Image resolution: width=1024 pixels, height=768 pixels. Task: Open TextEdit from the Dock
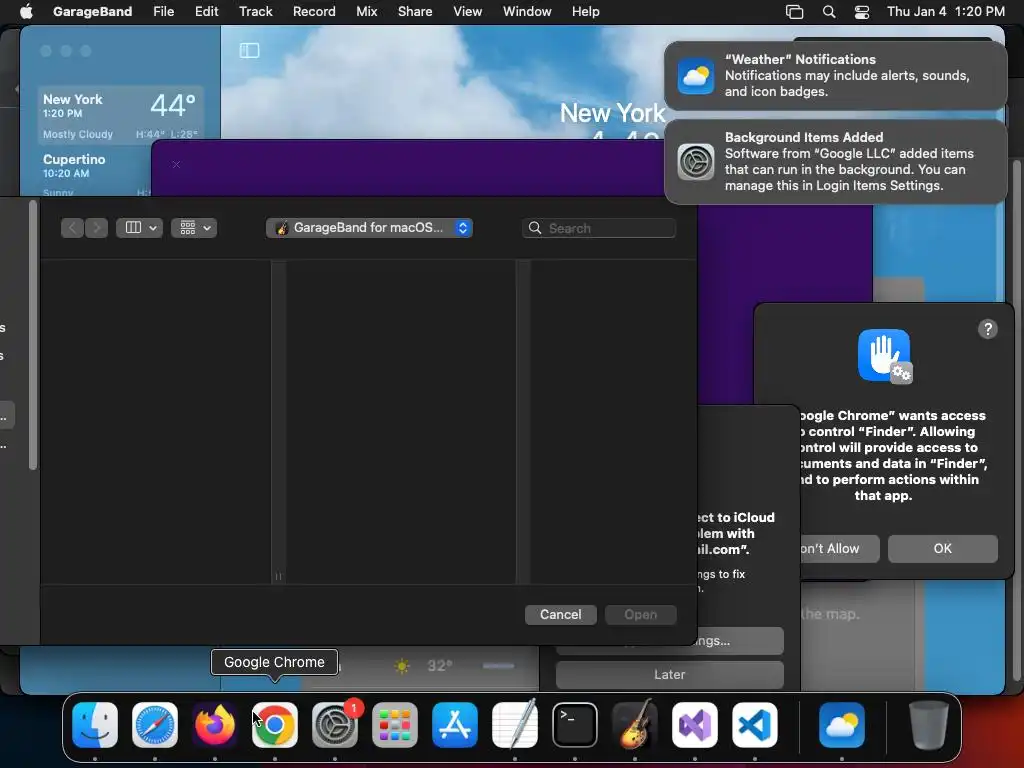pyautogui.click(x=515, y=725)
